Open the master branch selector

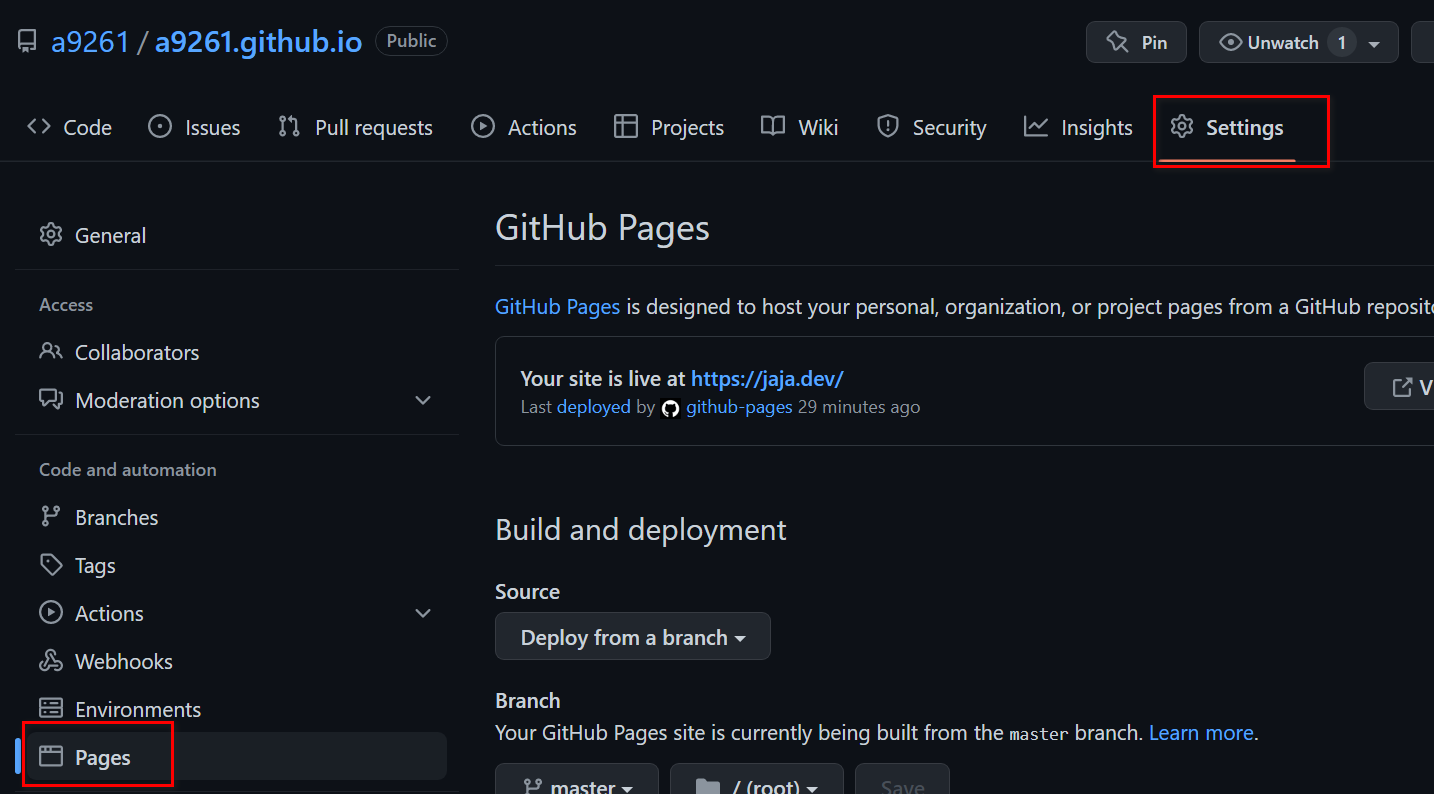point(577,786)
